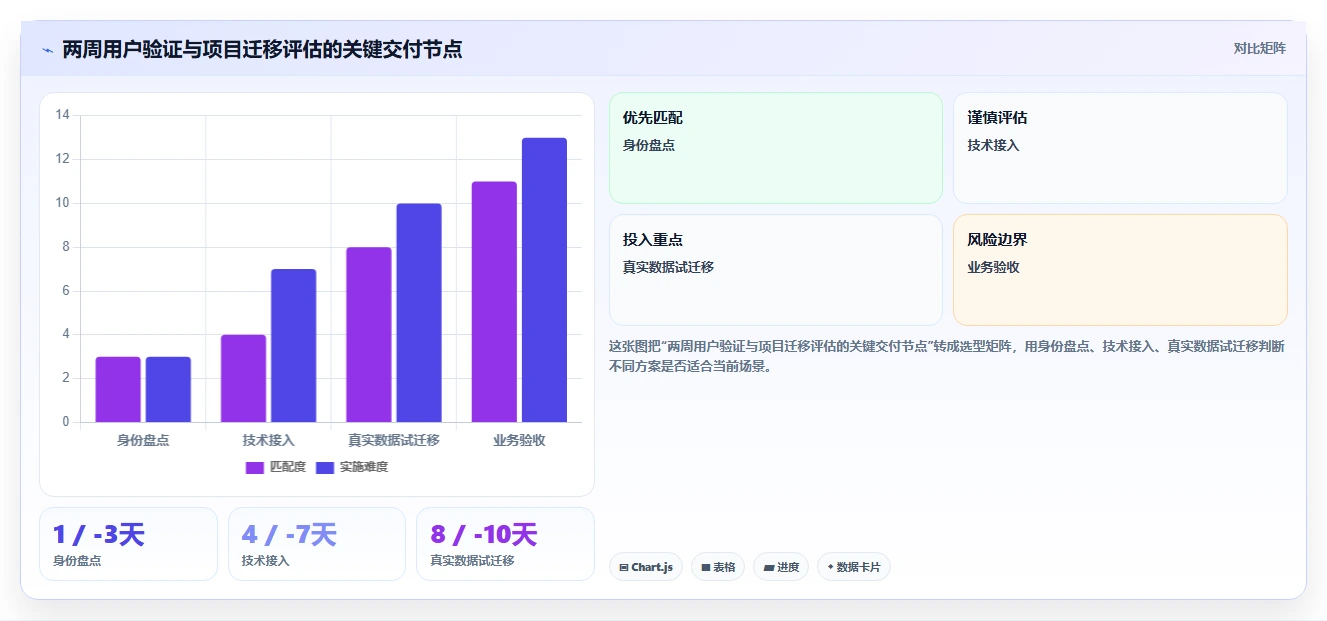Click the panel title 两周用户验证与项目迁移评估的关键交付节点

262,50
